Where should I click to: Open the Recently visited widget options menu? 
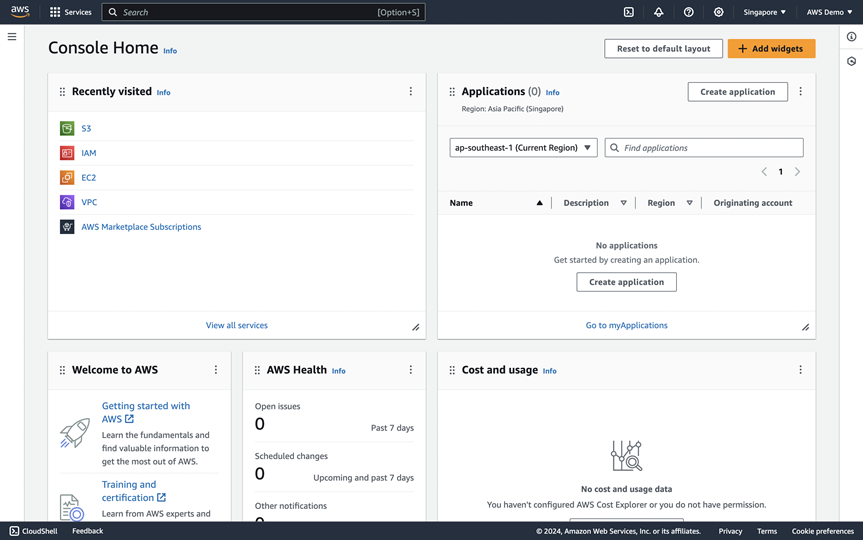coord(410,92)
